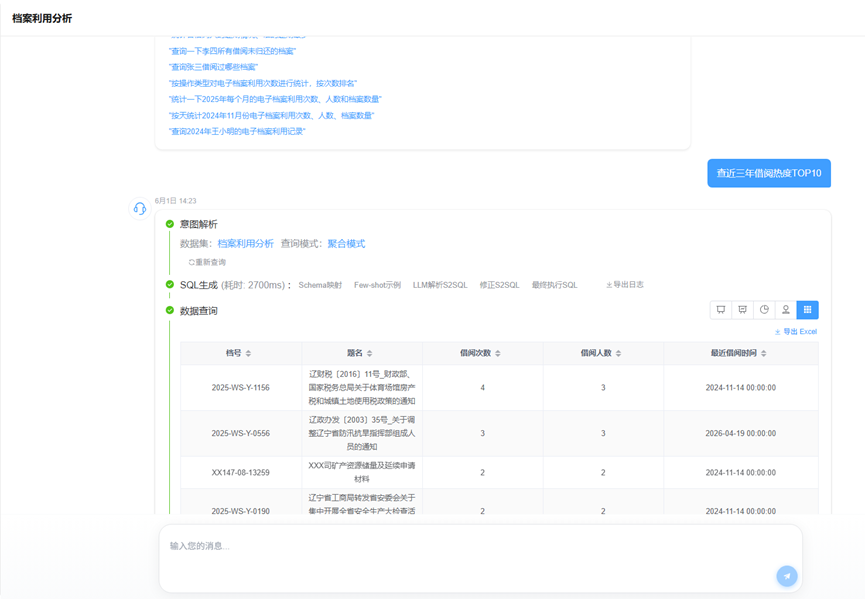Click the title starting 辽财税〔2016〕11号
865x599 pixels.
tap(362, 388)
